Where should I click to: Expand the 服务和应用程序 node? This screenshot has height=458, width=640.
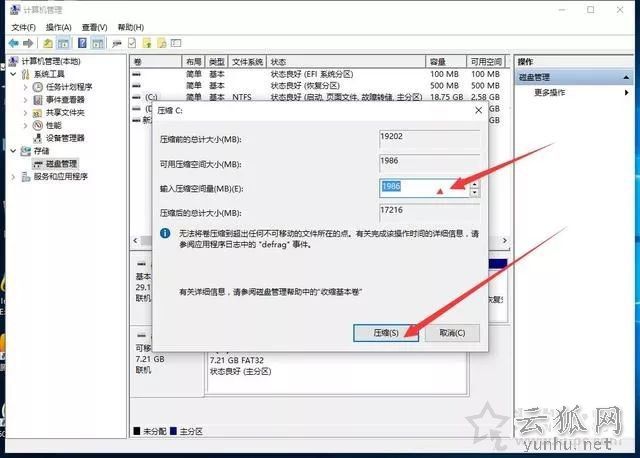13,177
